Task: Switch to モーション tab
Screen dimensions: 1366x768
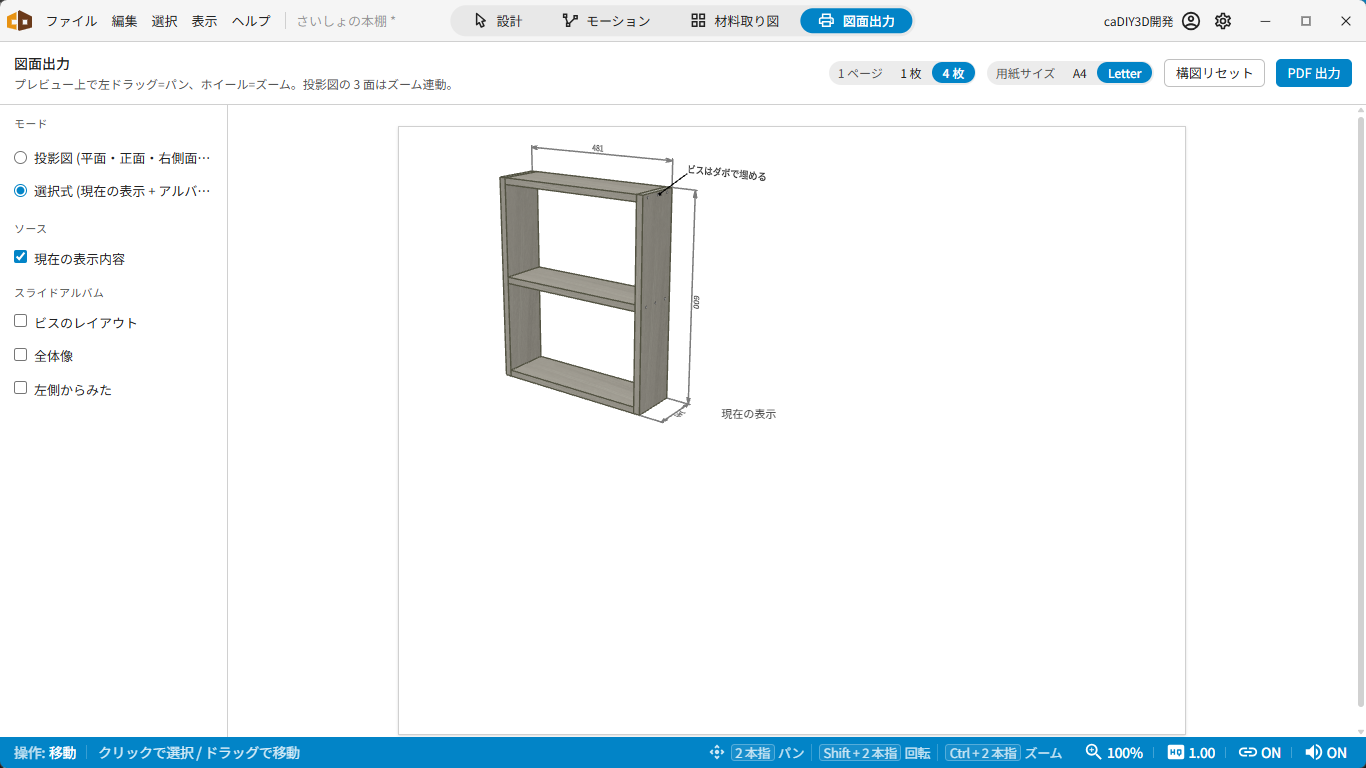Action: click(x=606, y=21)
